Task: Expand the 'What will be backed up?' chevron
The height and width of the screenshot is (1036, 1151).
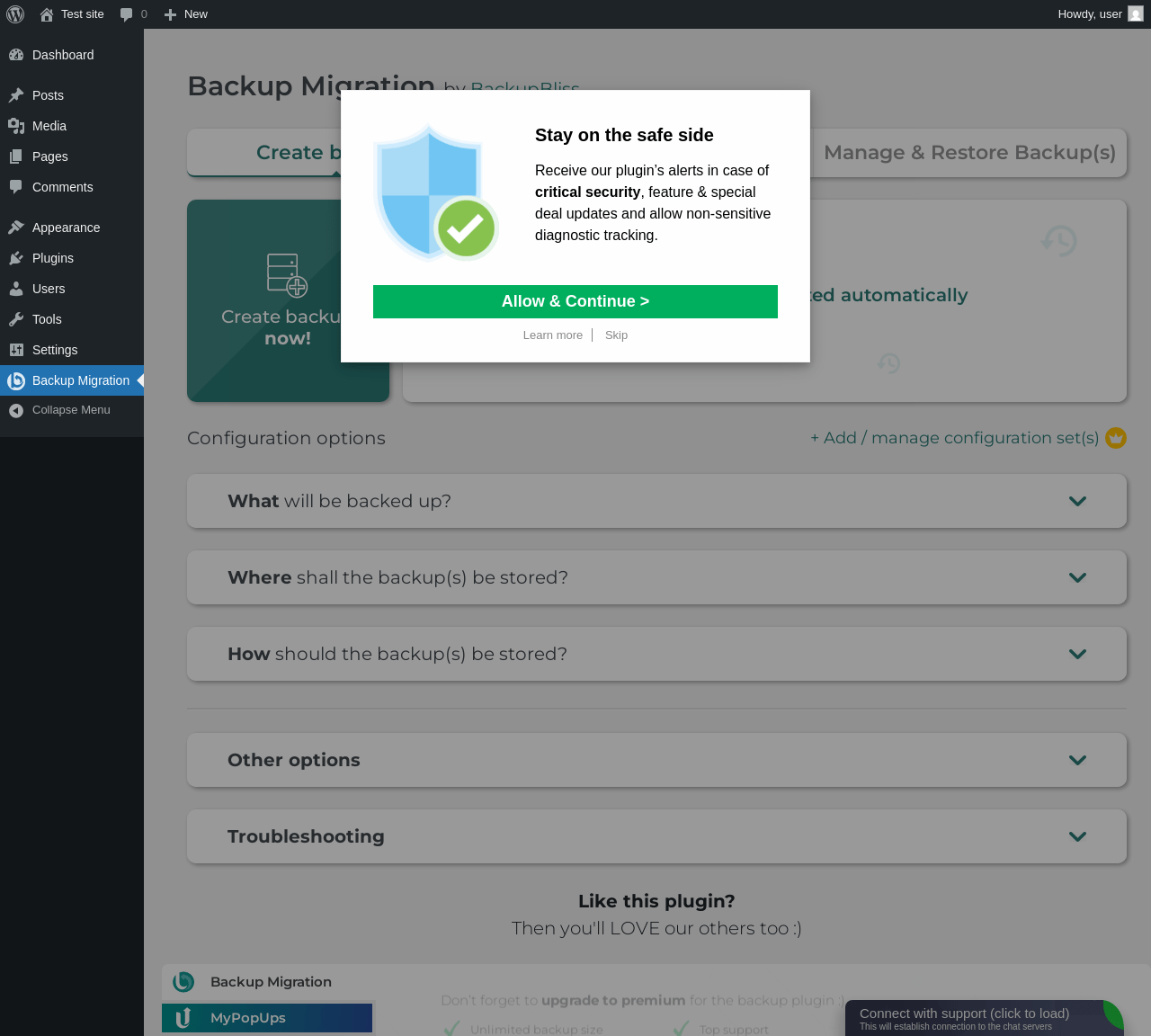Action: (1078, 501)
